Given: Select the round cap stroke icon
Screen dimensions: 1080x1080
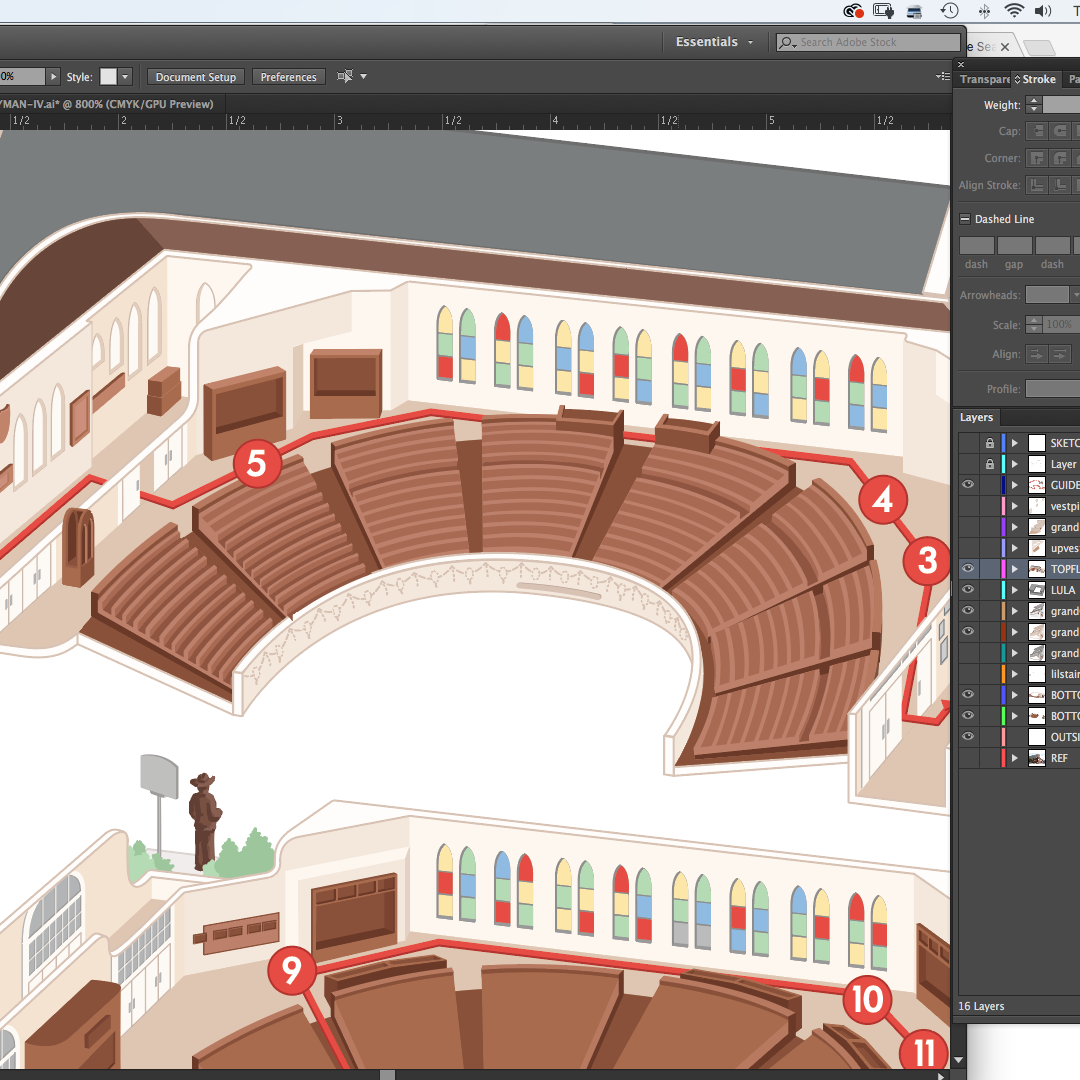Looking at the screenshot, I should [x=1060, y=131].
